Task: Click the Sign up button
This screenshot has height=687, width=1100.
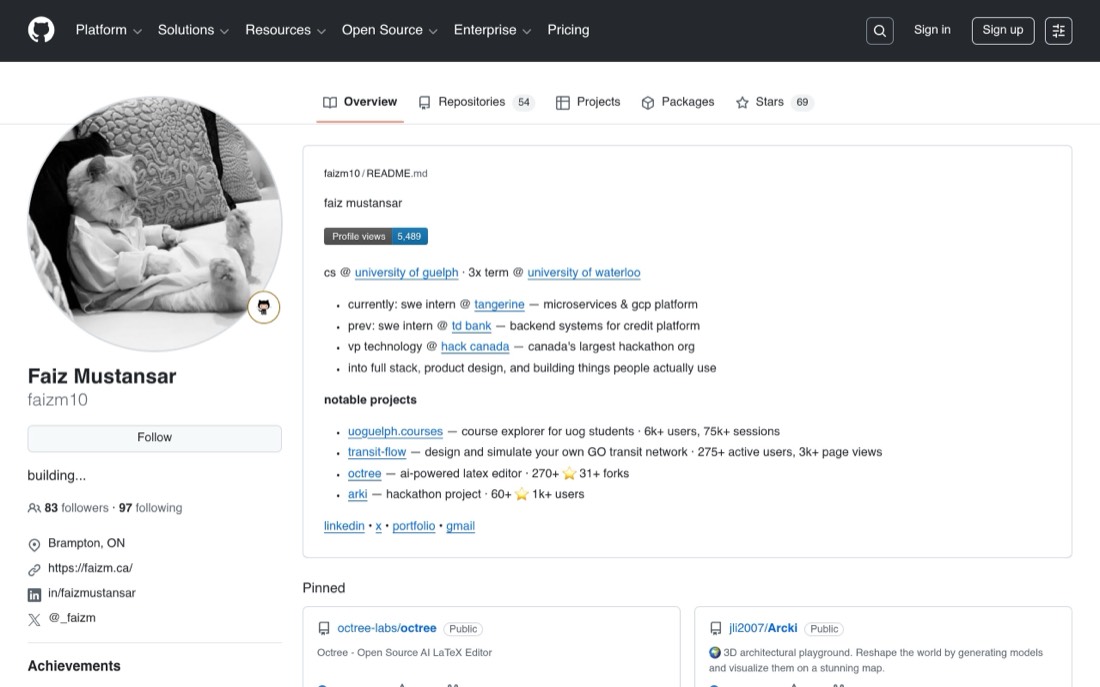Action: point(1002,31)
